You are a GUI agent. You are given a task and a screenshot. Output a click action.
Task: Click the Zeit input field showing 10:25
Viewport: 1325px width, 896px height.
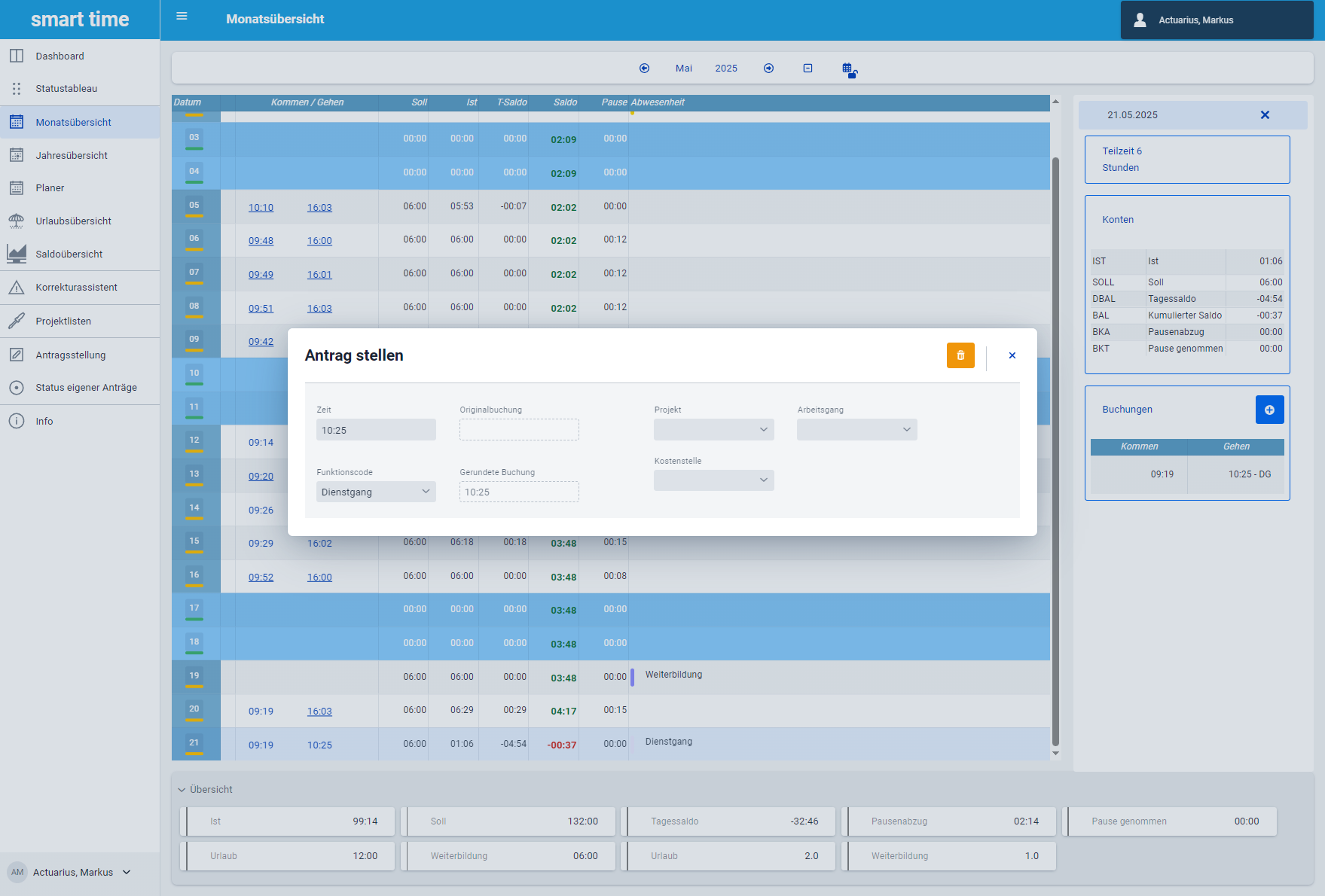376,430
